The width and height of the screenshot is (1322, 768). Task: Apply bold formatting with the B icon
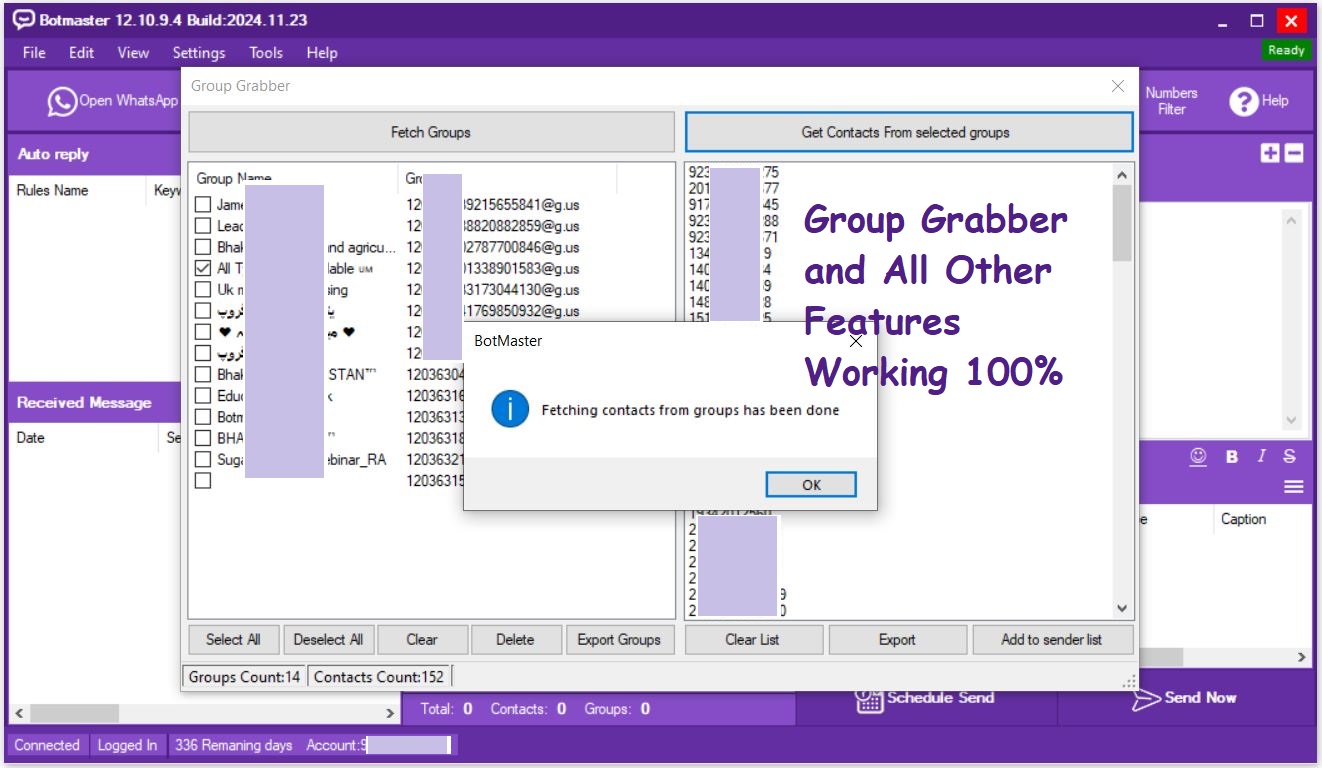click(1232, 456)
